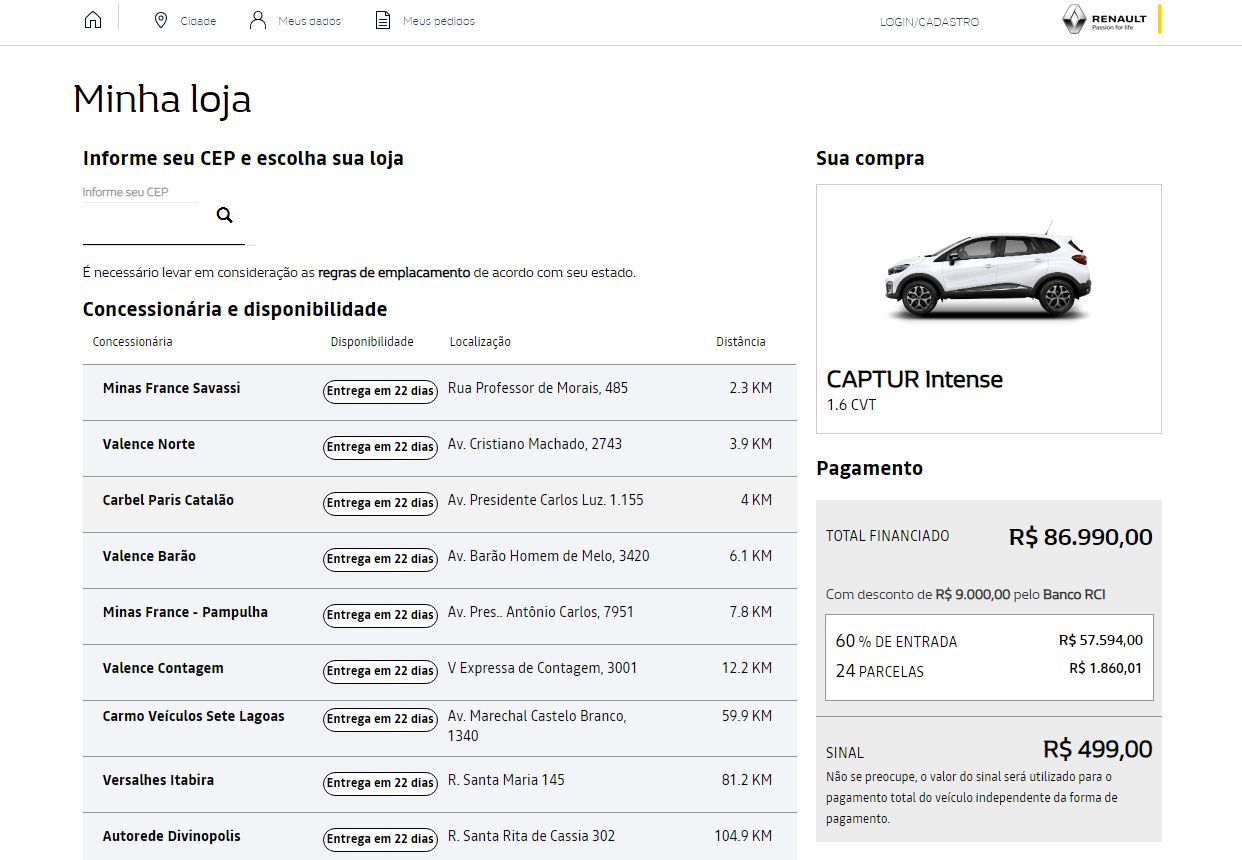
Task: Click the Entrega em 22 dias badge for Versalhes Itabira
Action: (x=380, y=783)
